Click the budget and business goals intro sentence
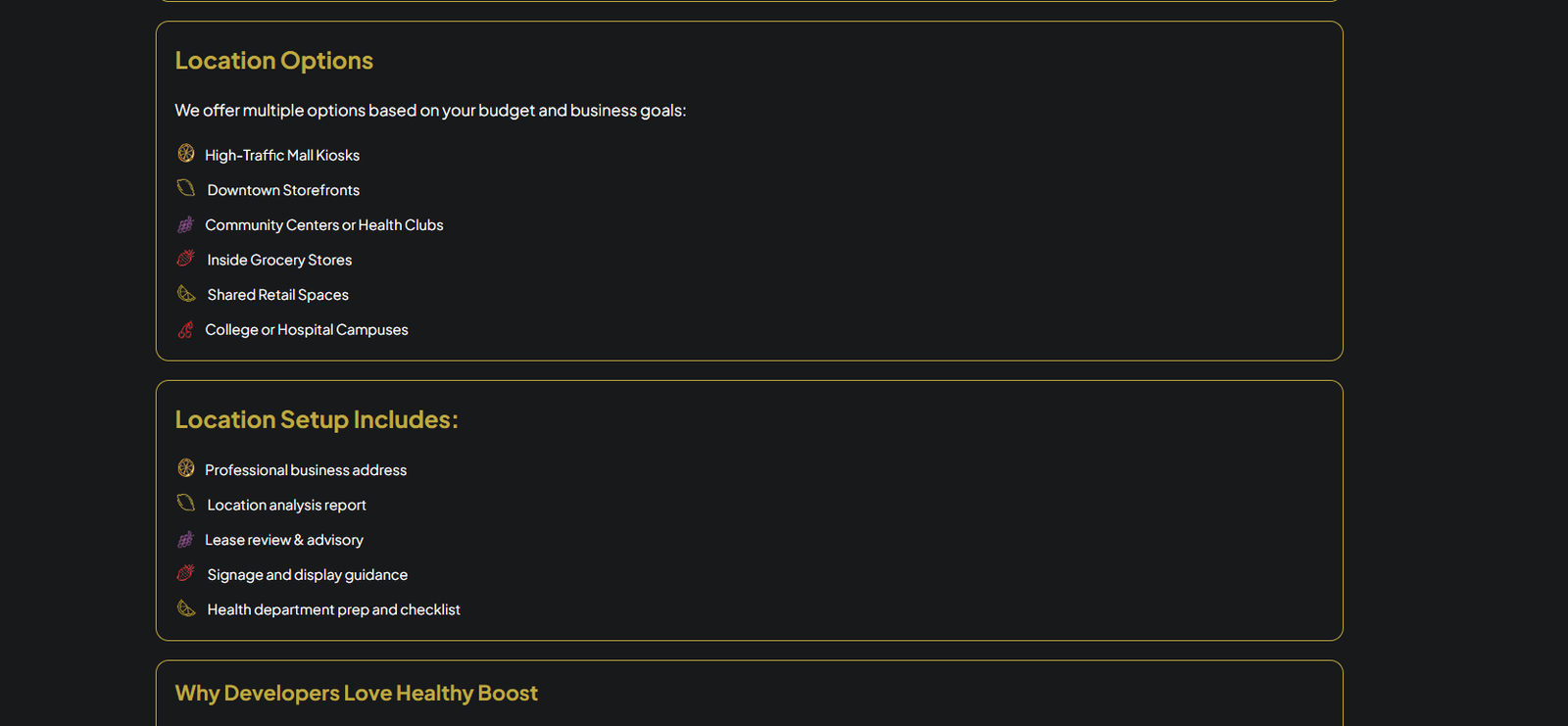The image size is (1568, 726). pos(430,111)
